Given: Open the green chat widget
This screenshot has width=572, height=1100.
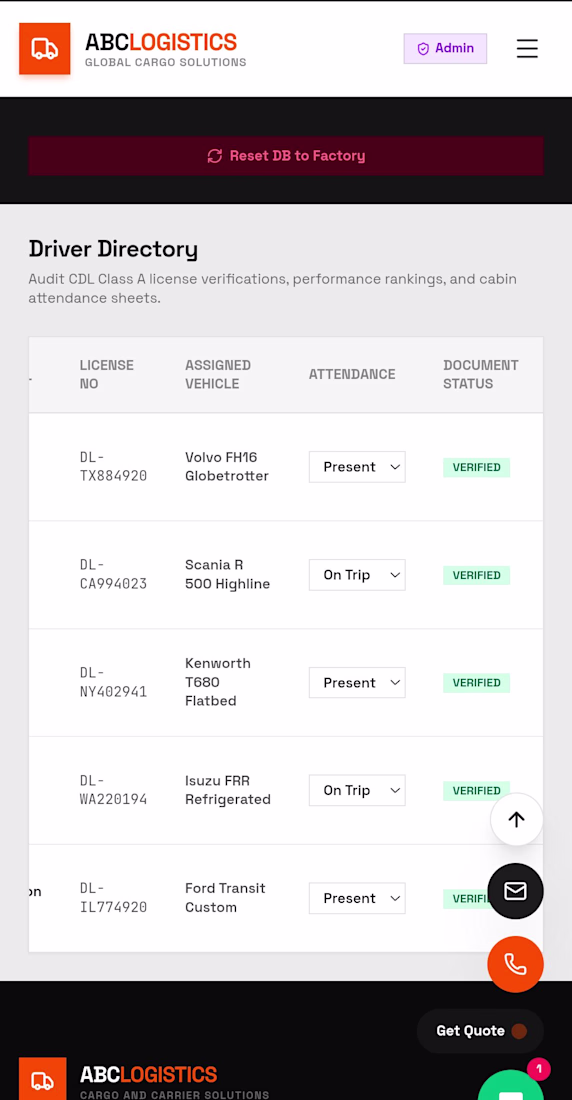Looking at the screenshot, I should pyautogui.click(x=511, y=1085).
